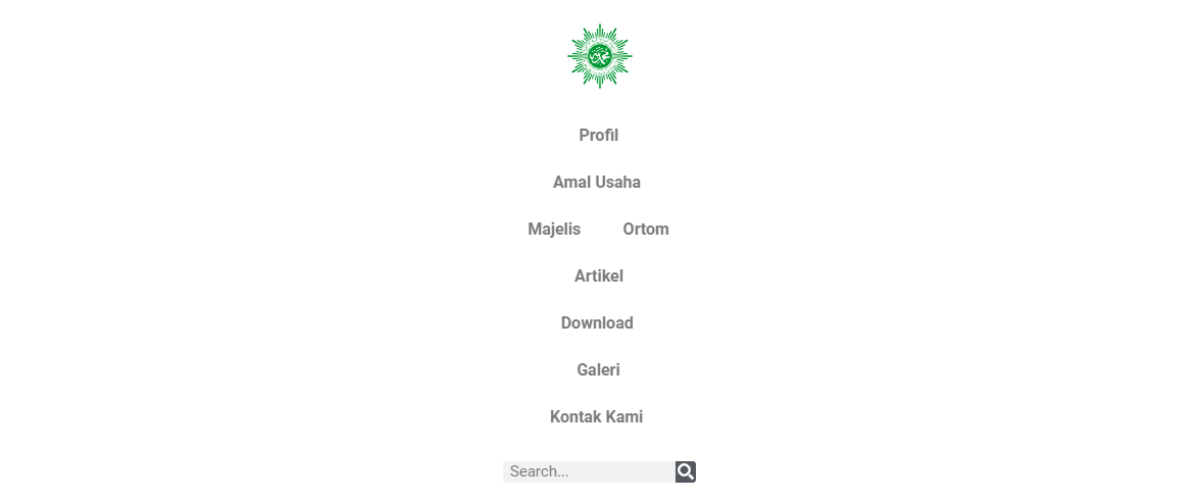Image resolution: width=1200 pixels, height=493 pixels.
Task: Go to the Amal Usaha page
Action: coord(597,182)
